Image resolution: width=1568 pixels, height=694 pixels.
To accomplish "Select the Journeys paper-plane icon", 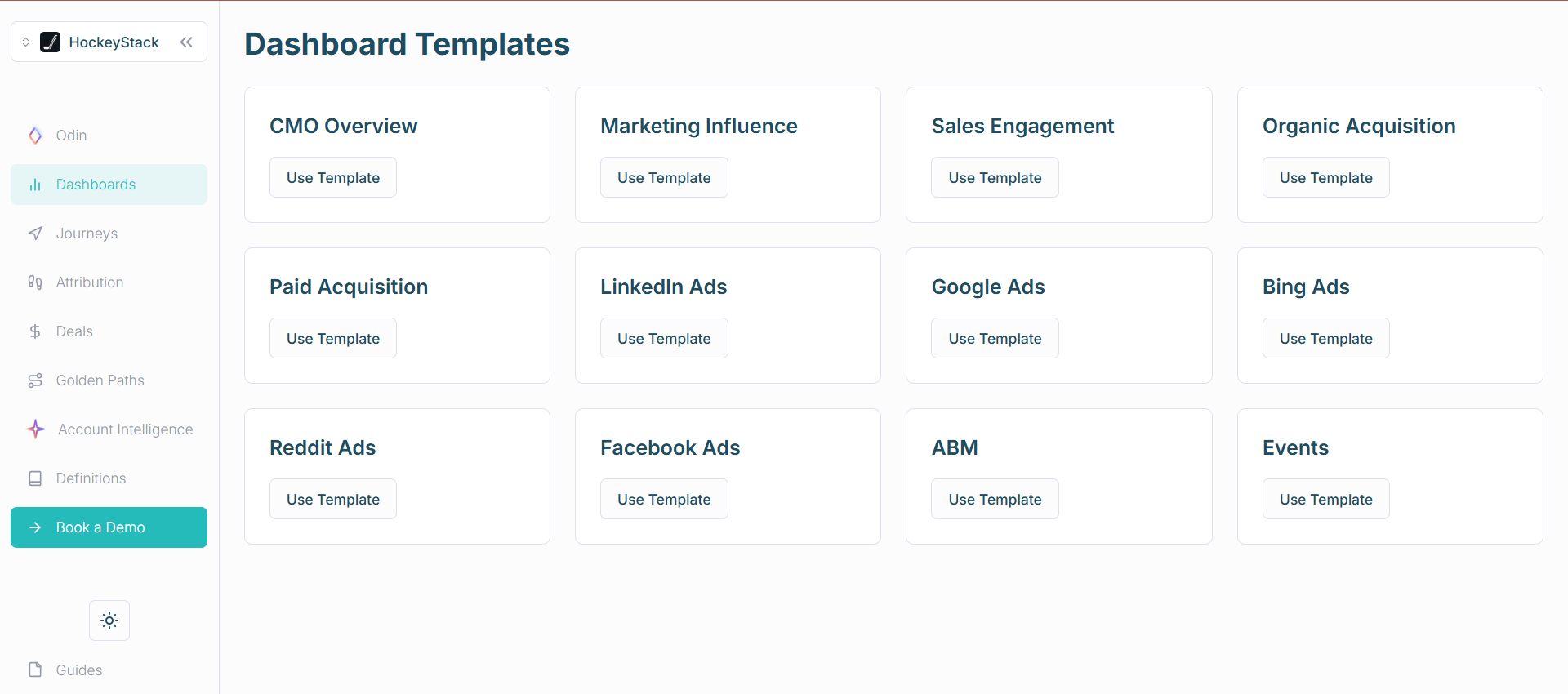I will point(34,234).
